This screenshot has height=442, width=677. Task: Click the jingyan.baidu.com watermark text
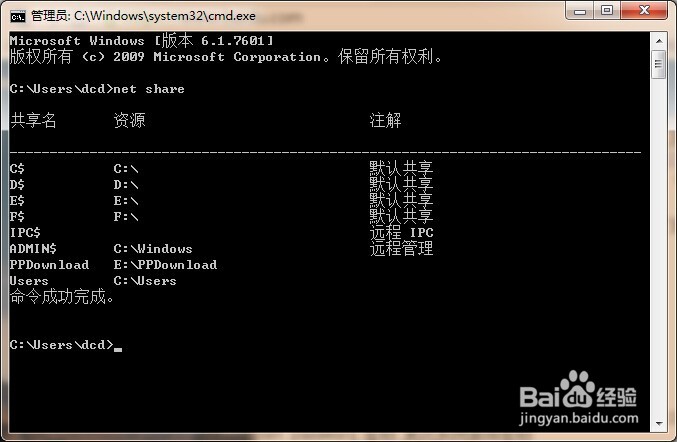pos(579,418)
